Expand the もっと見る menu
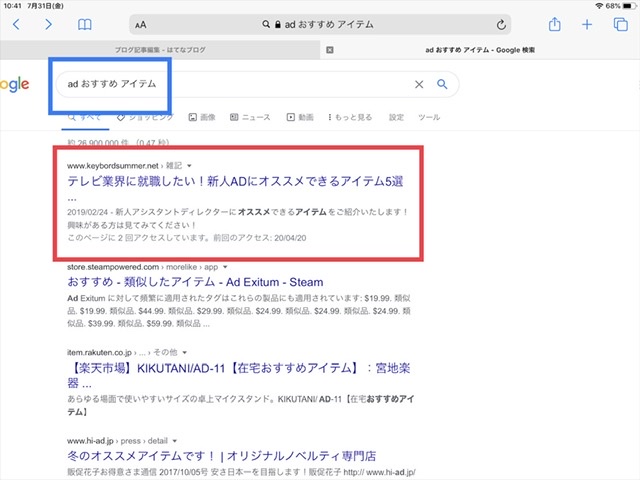 point(350,118)
